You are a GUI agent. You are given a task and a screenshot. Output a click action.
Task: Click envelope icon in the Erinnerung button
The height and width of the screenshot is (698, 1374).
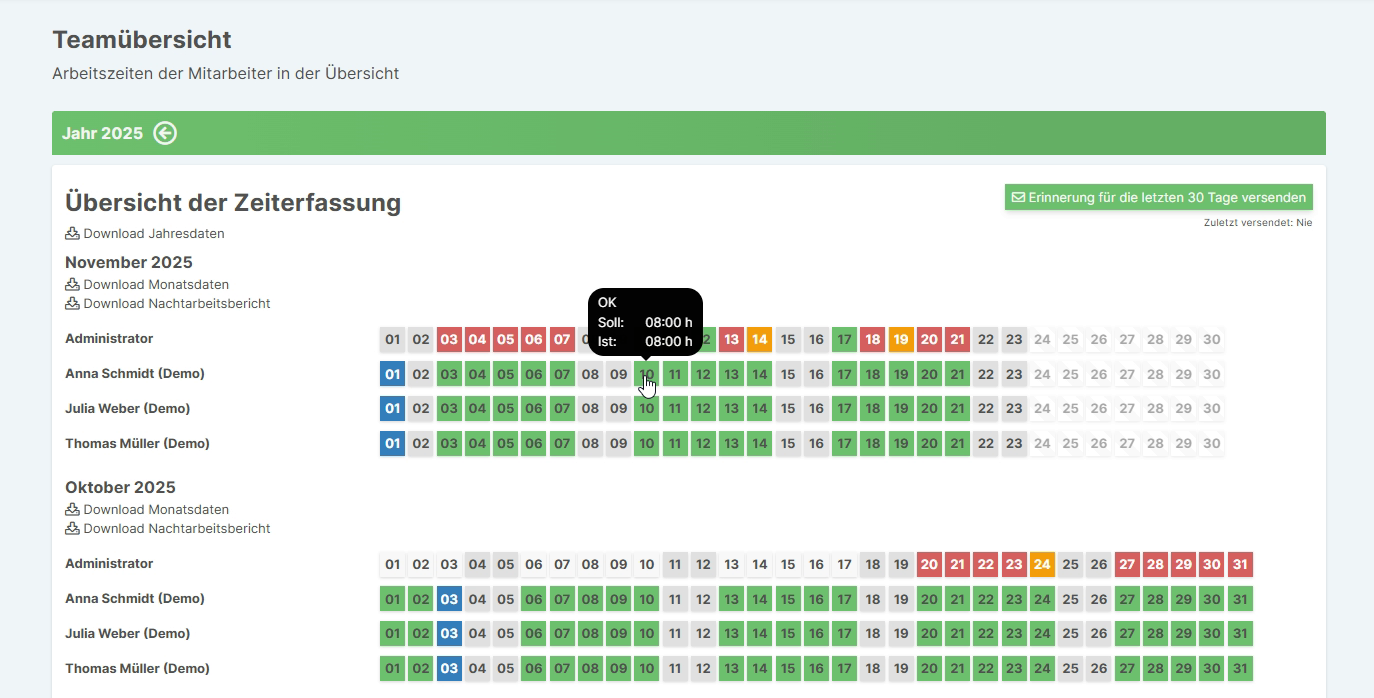[x=1018, y=198]
